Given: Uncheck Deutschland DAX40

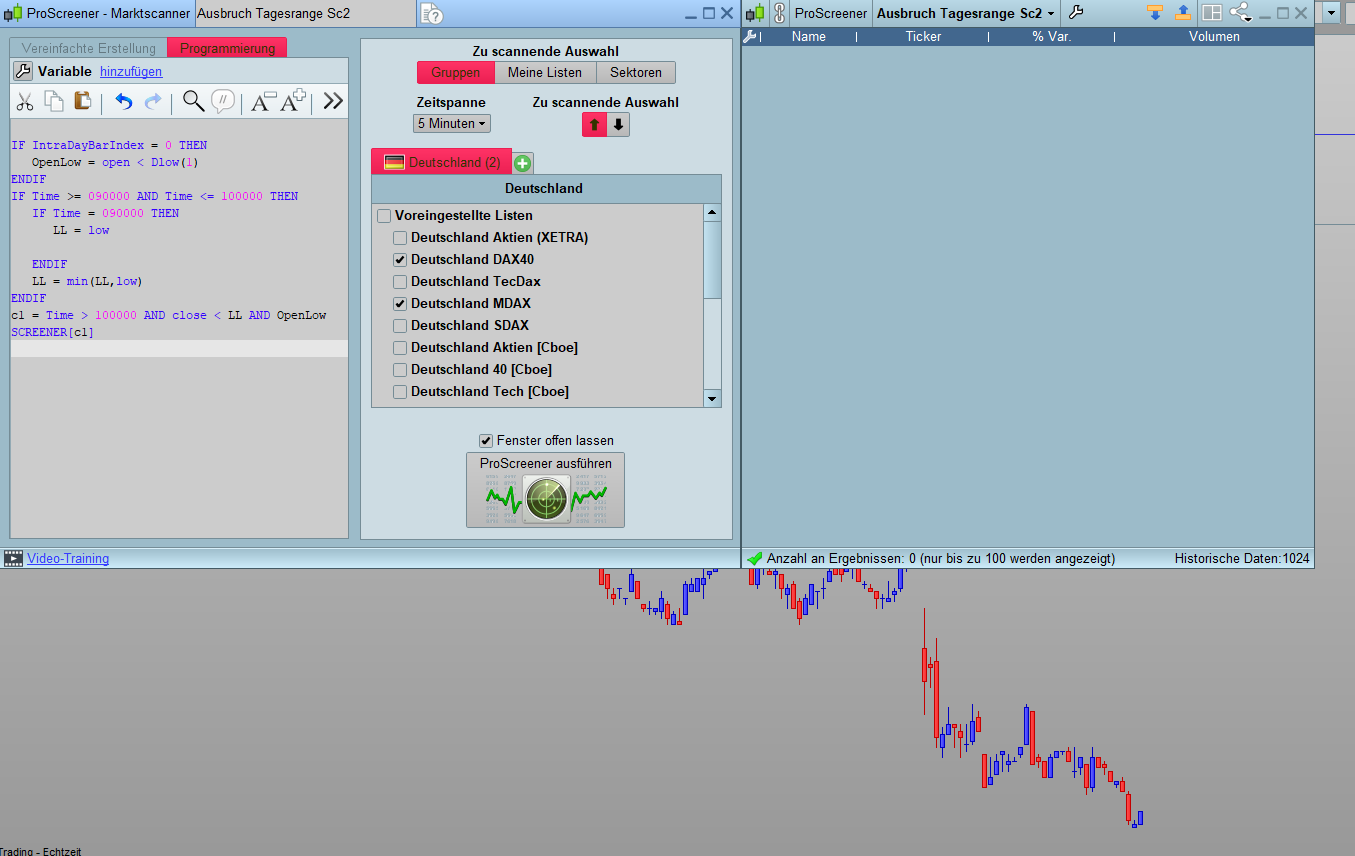Looking at the screenshot, I should 400,260.
